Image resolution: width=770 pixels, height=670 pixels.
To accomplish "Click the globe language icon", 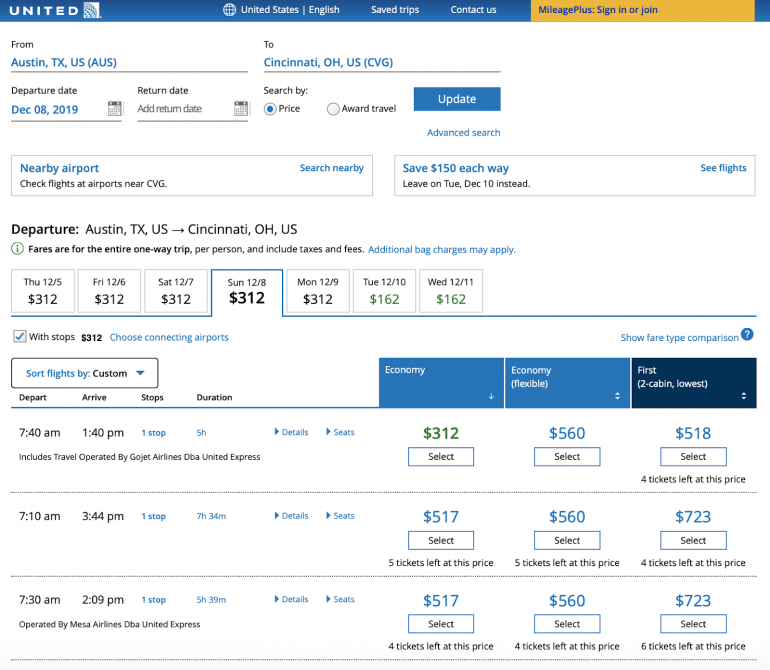I will [230, 10].
